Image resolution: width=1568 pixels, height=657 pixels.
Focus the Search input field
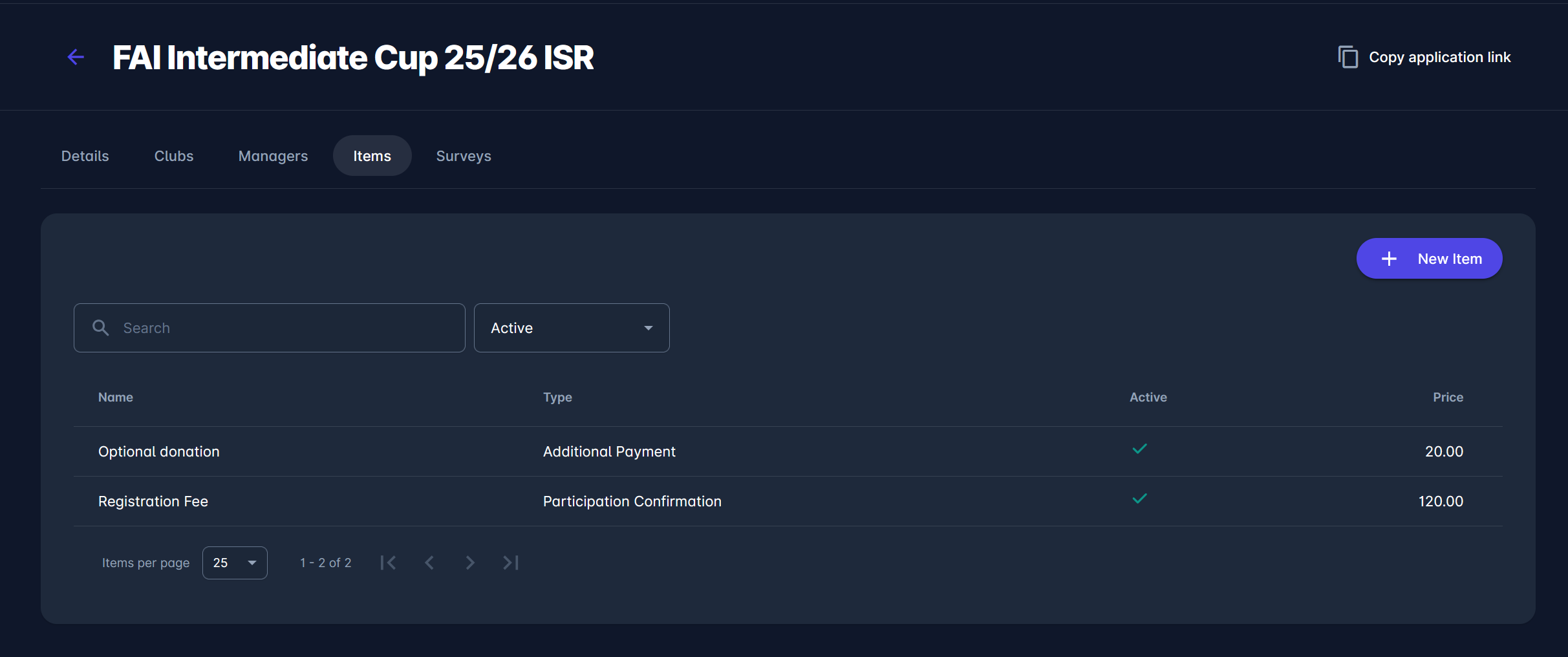click(x=285, y=328)
